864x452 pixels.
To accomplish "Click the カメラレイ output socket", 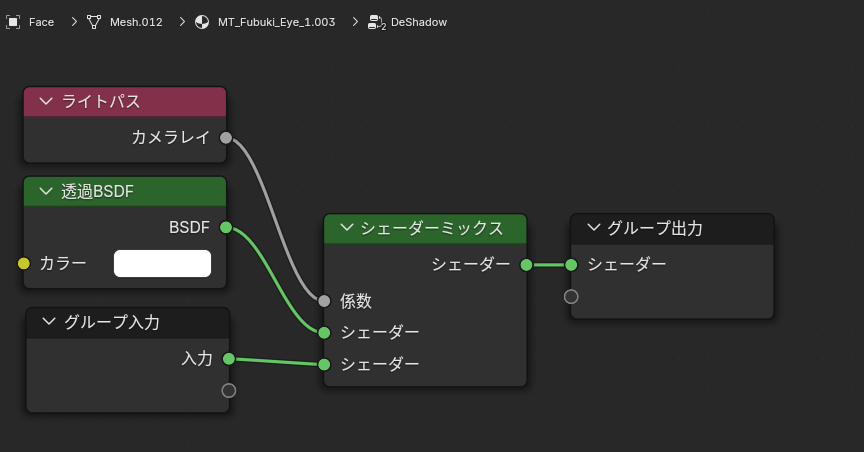I will point(226,138).
